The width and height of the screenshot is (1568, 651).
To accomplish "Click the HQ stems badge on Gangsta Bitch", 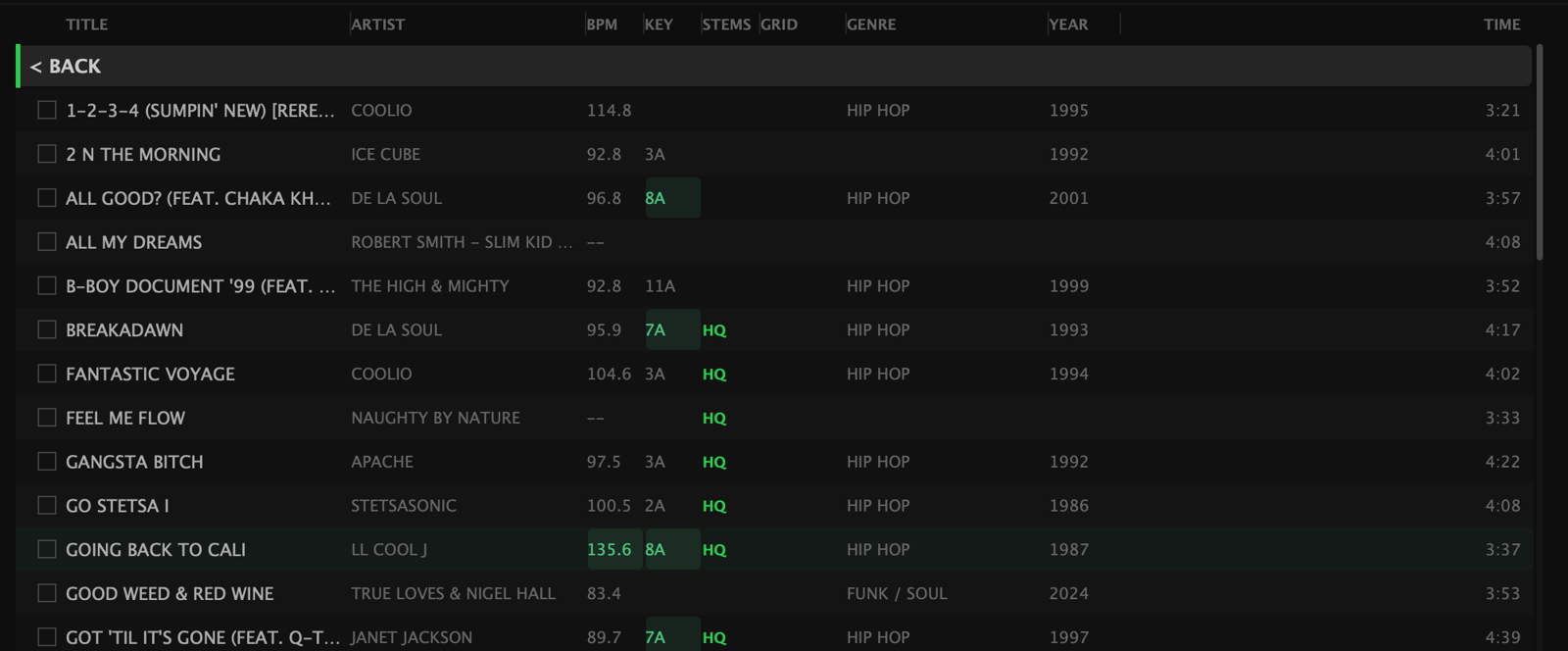I will tap(714, 462).
